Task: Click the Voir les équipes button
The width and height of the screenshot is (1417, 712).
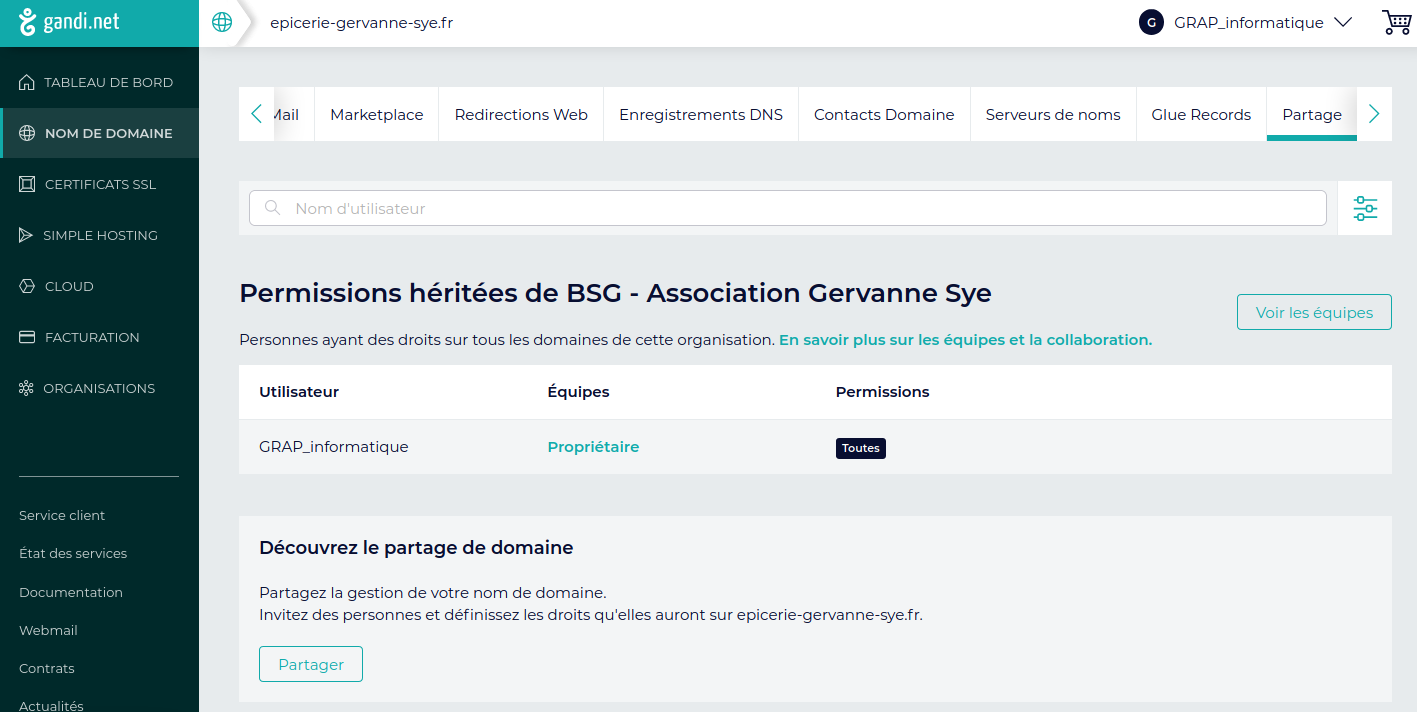Action: click(x=1313, y=312)
